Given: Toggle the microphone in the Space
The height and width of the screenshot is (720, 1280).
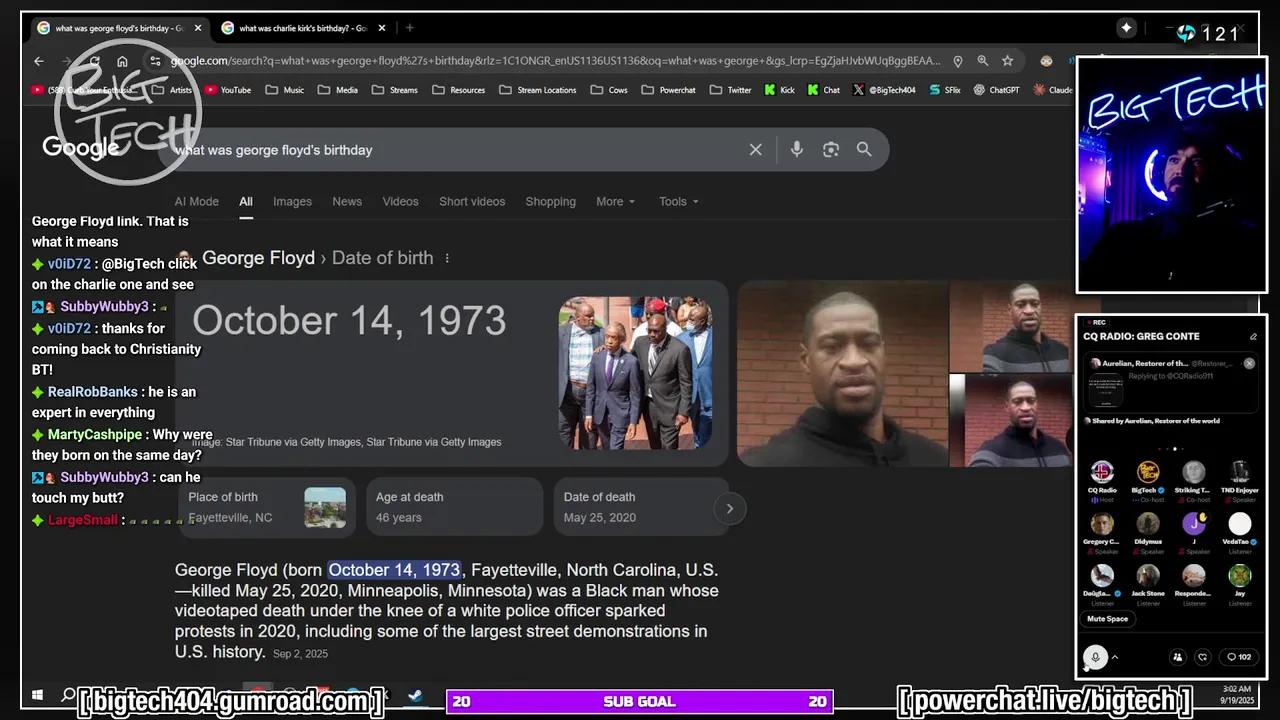Looking at the screenshot, I should tap(1095, 657).
